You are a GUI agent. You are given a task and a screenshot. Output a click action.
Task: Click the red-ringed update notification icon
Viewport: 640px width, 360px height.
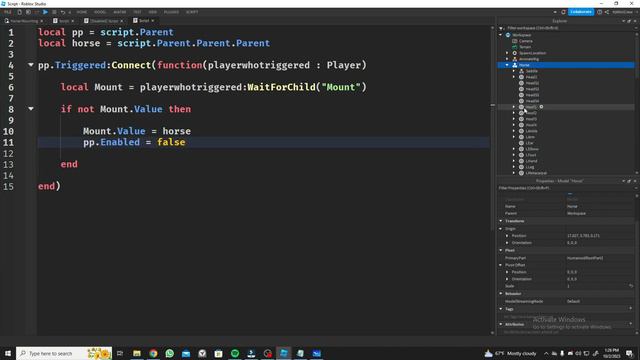(x=563, y=12)
